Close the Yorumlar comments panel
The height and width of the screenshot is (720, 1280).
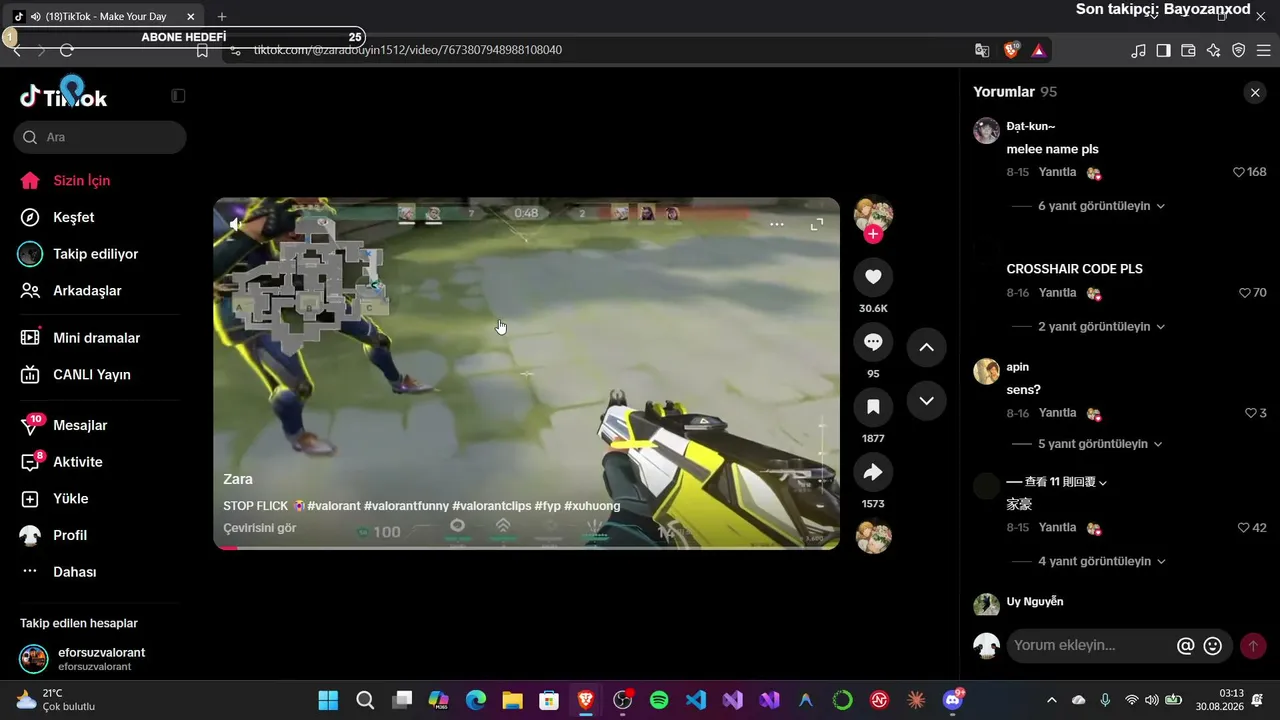click(x=1255, y=92)
